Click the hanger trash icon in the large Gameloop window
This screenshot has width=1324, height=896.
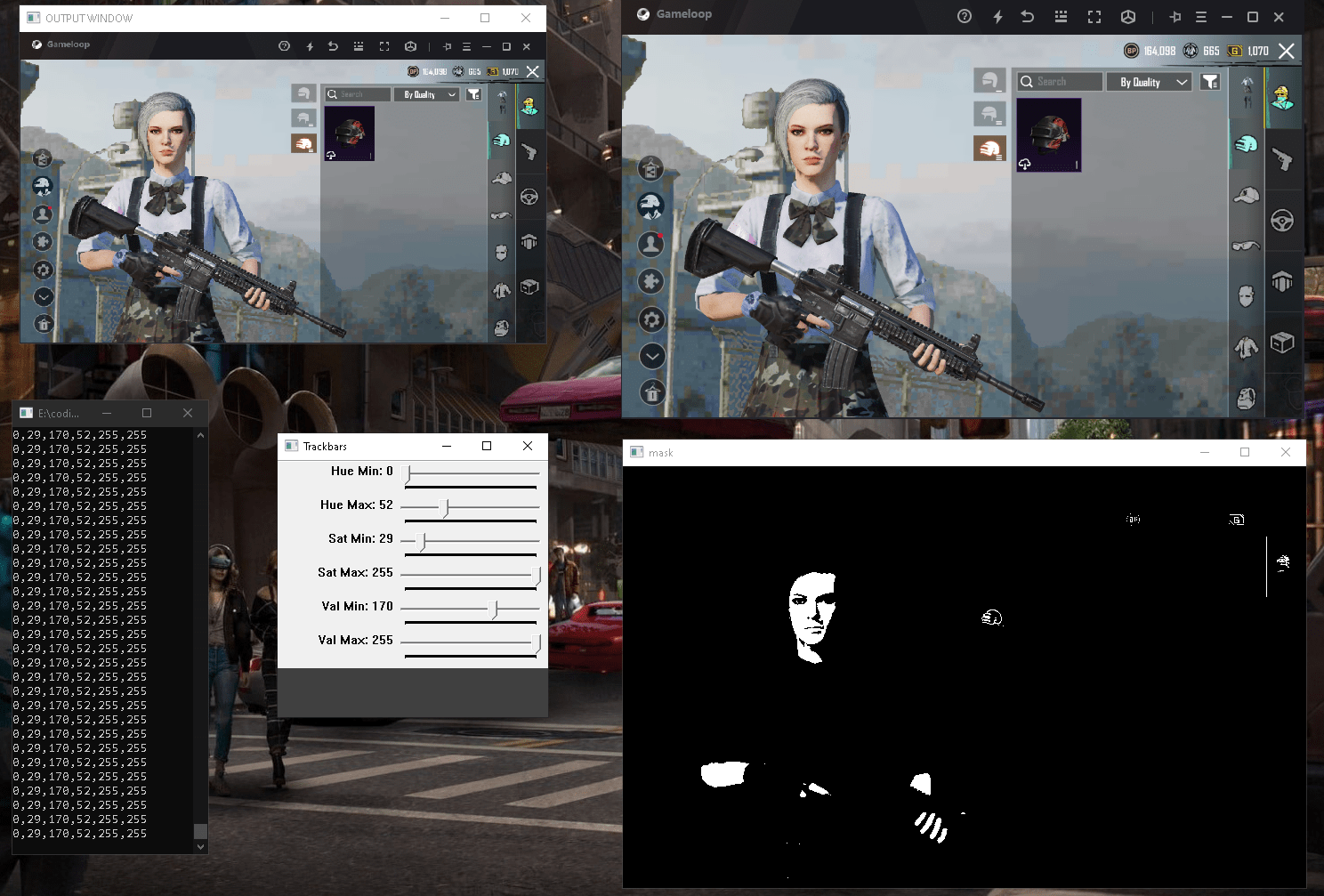point(652,392)
